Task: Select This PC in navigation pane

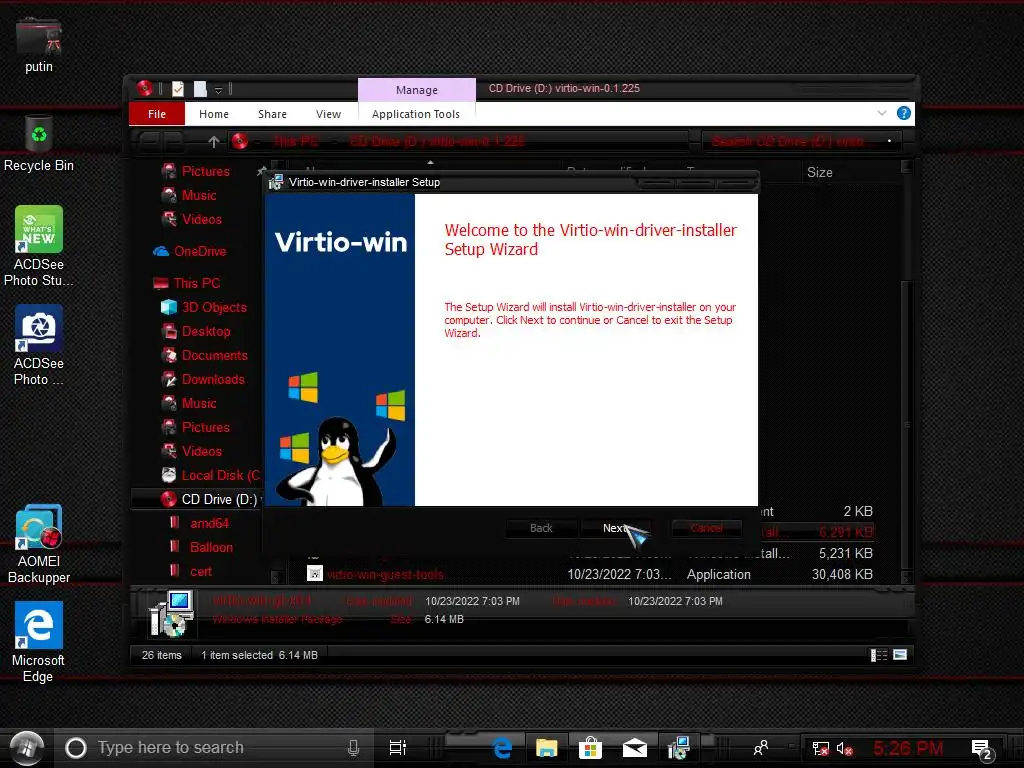Action: 196,283
